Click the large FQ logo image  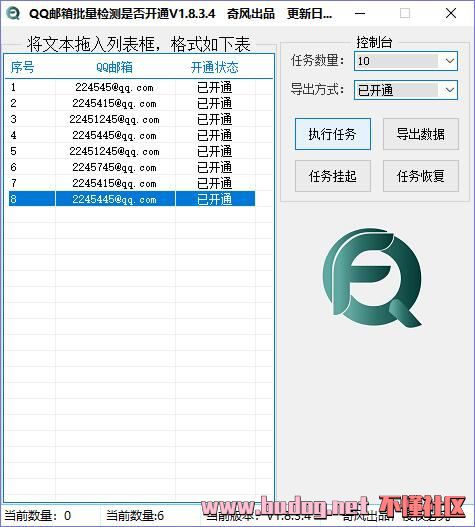point(372,278)
